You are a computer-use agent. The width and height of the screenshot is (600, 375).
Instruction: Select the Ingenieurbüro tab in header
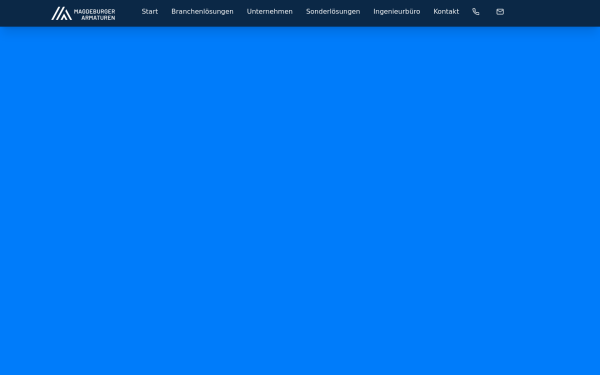pyautogui.click(x=396, y=11)
